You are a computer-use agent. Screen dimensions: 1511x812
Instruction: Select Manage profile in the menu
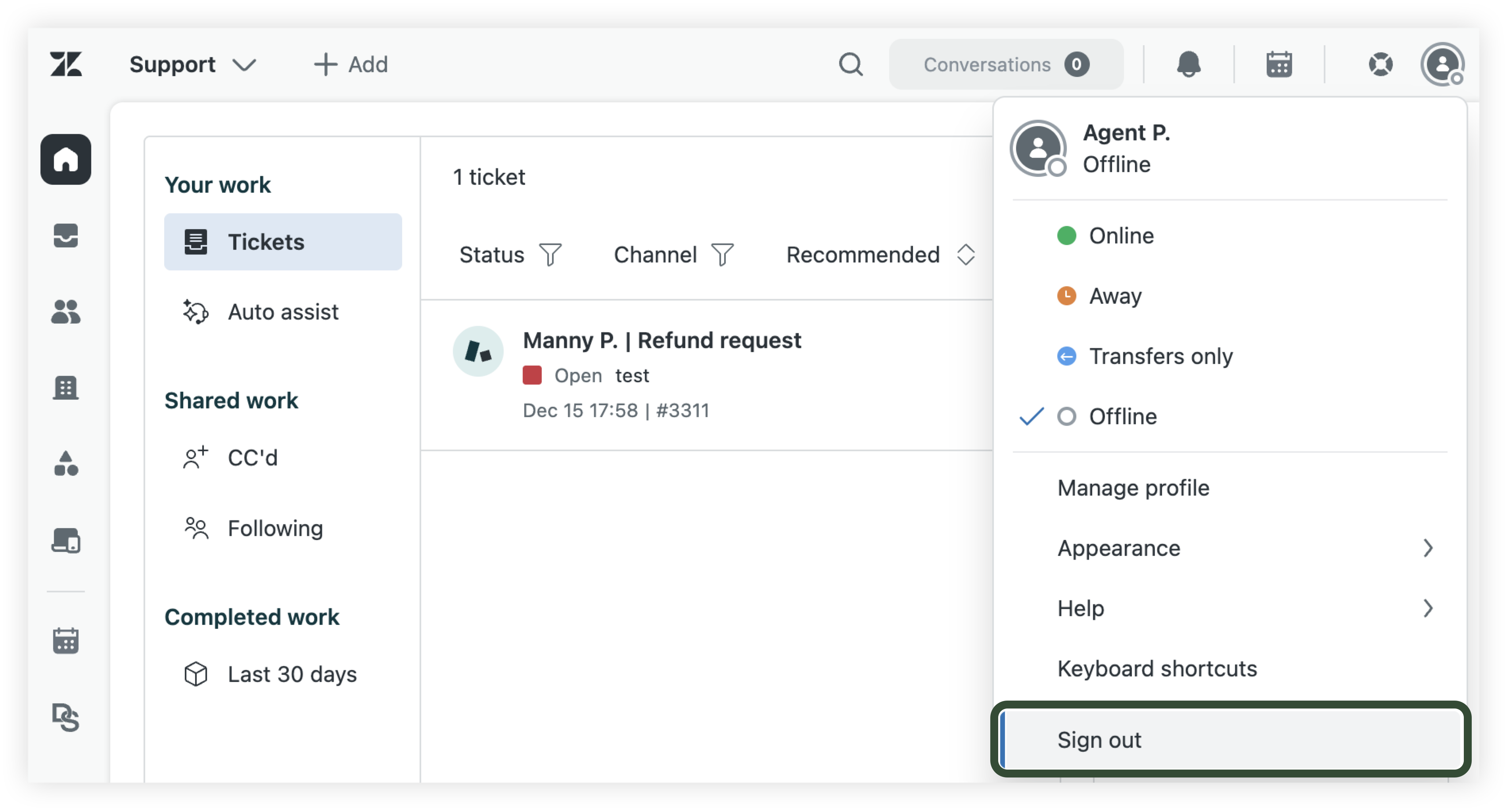1133,487
